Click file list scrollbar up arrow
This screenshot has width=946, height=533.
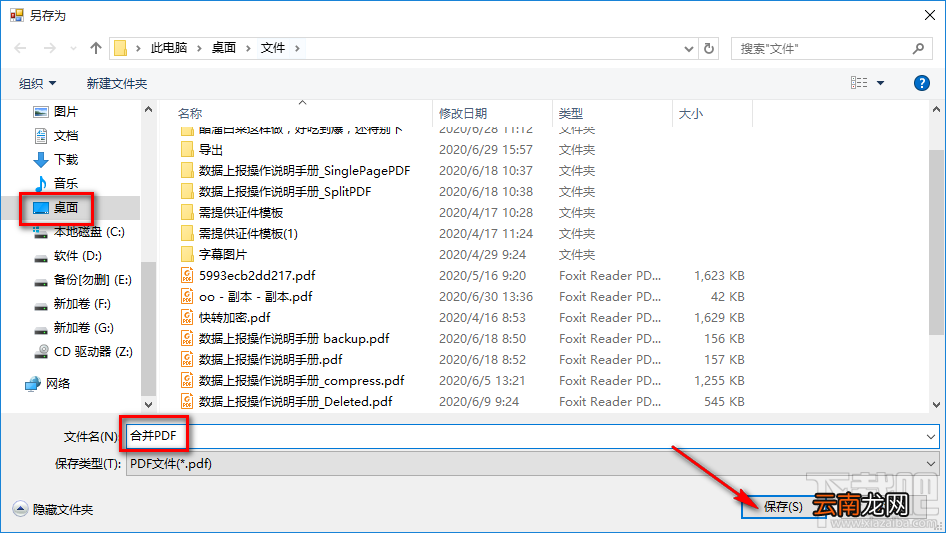coord(936,109)
